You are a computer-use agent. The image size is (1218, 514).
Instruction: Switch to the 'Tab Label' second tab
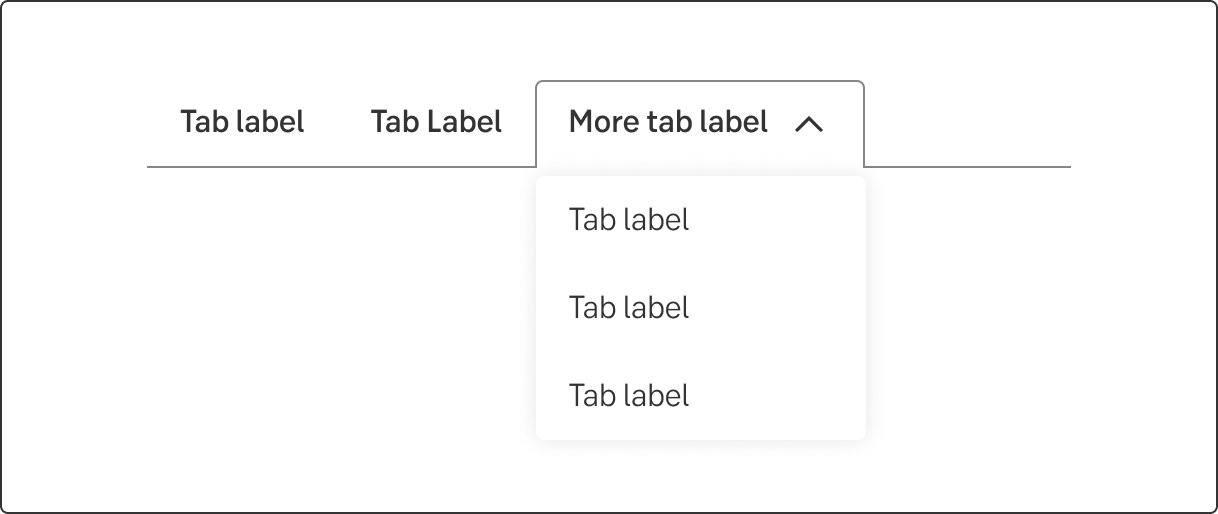(436, 122)
